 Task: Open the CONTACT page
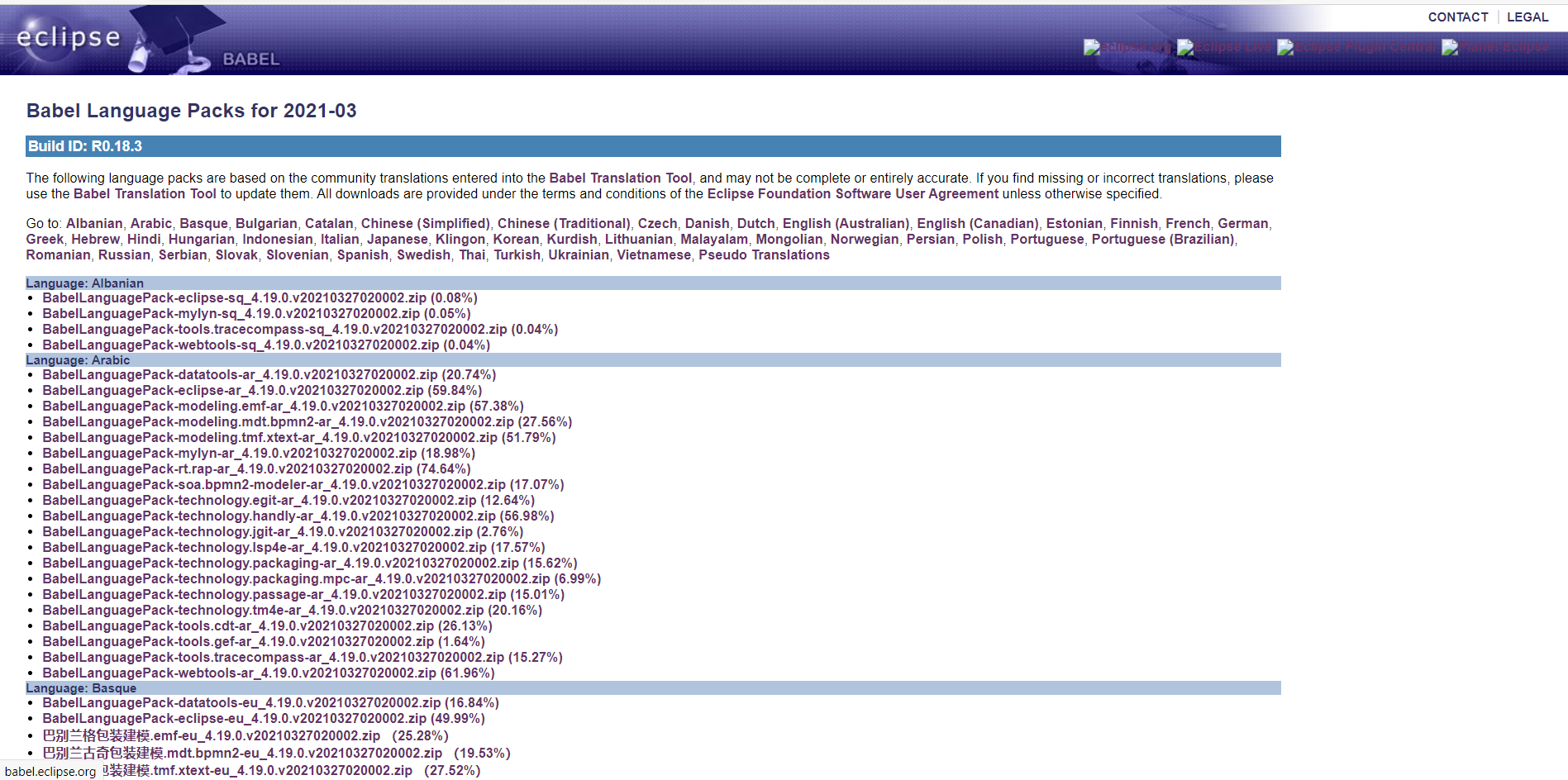point(1458,17)
